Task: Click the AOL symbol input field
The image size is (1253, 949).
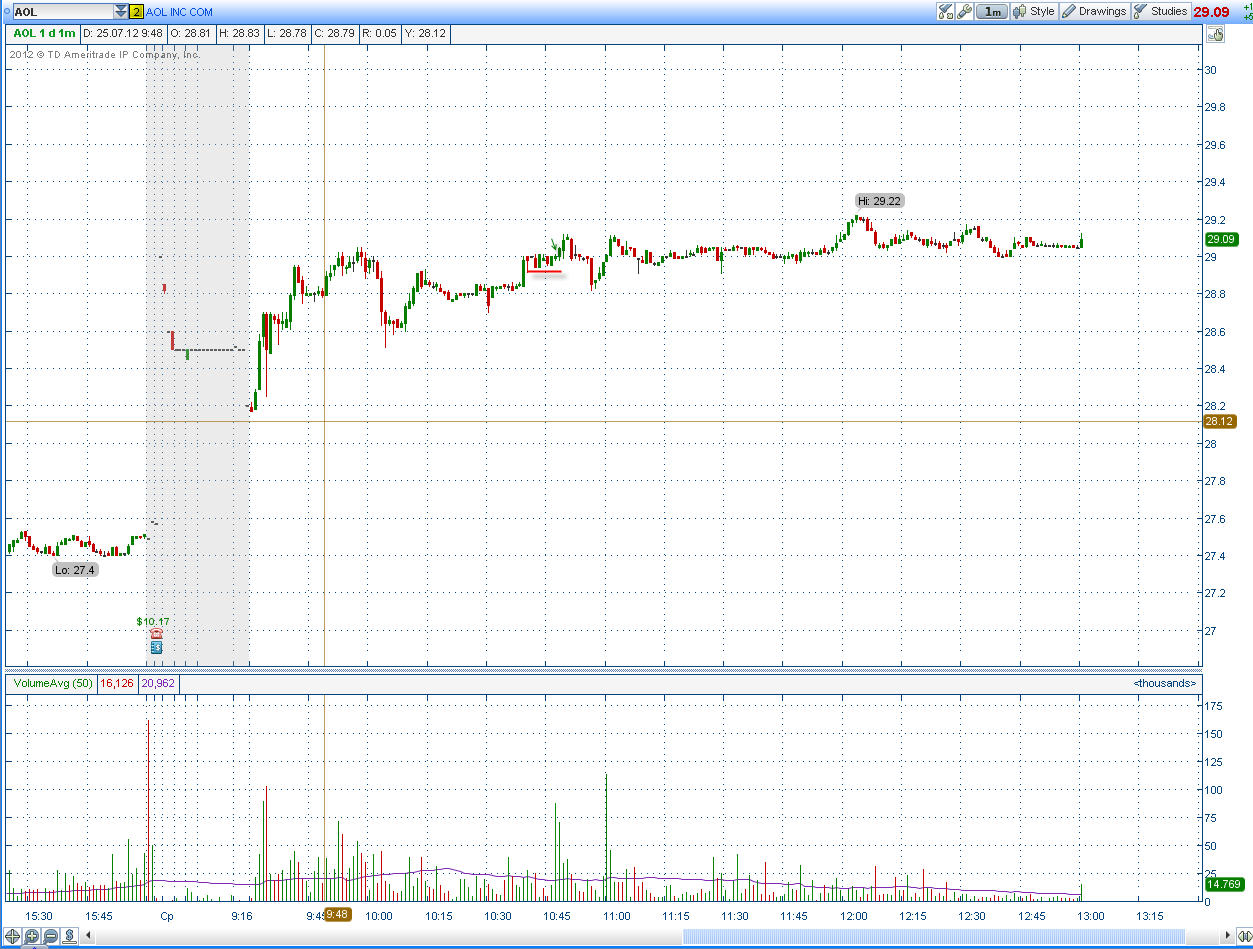Action: tap(63, 12)
